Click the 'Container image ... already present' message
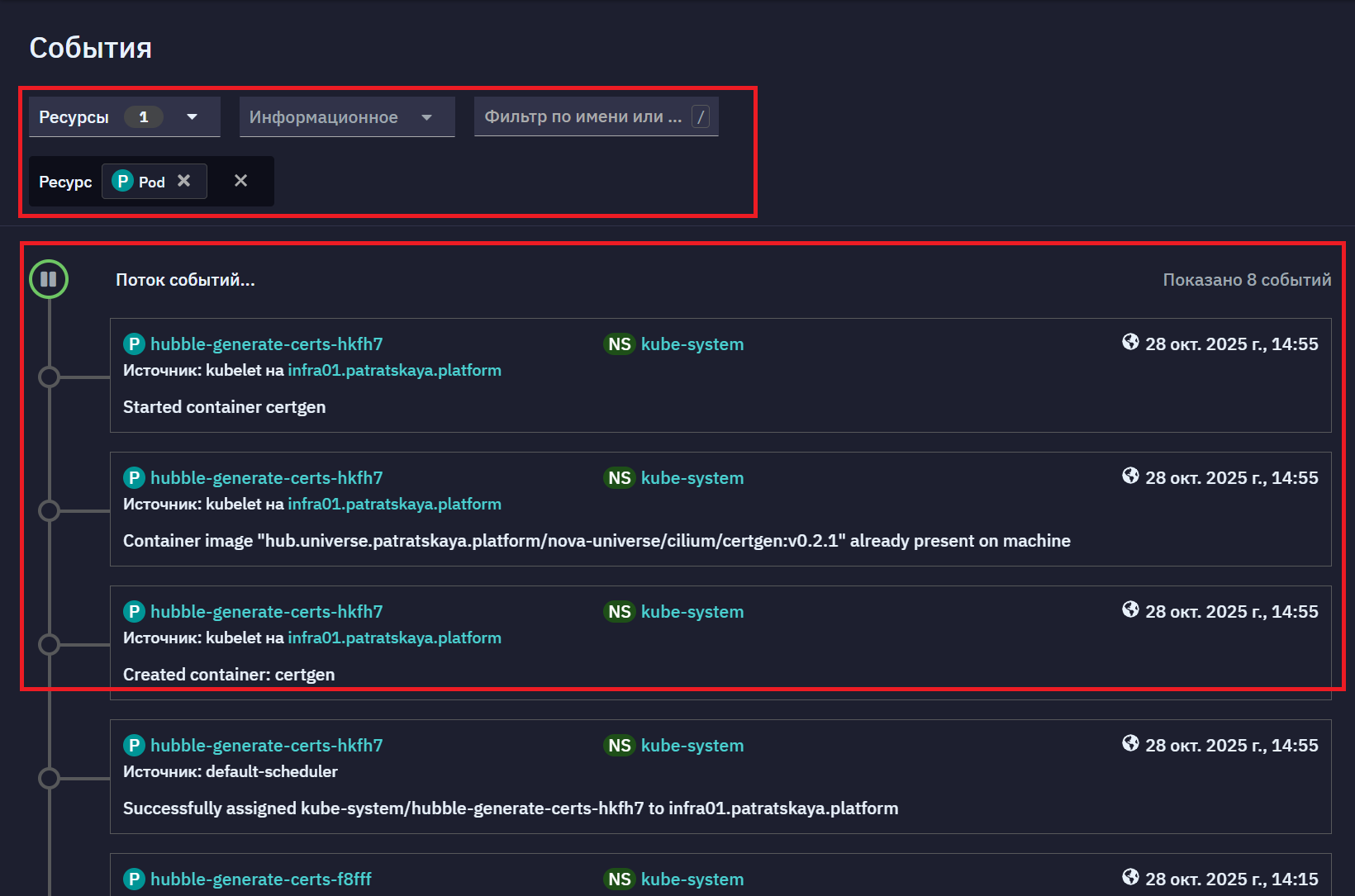Image resolution: width=1355 pixels, height=896 pixels. coord(597,540)
